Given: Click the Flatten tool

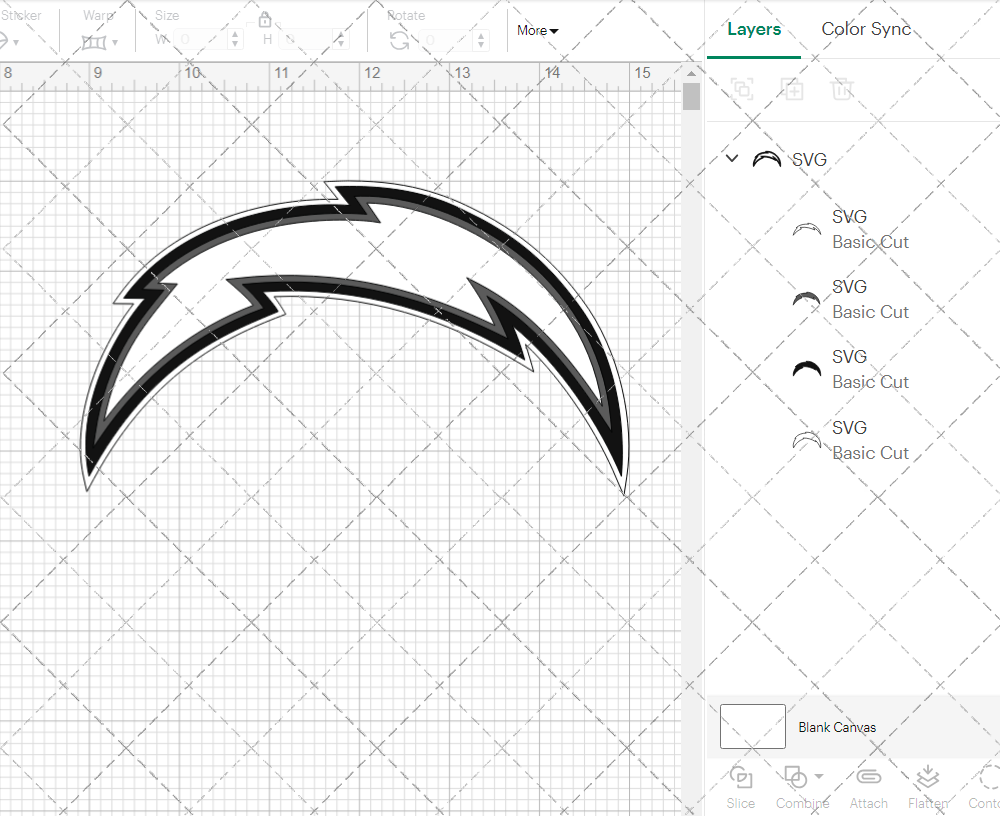Looking at the screenshot, I should 928,787.
